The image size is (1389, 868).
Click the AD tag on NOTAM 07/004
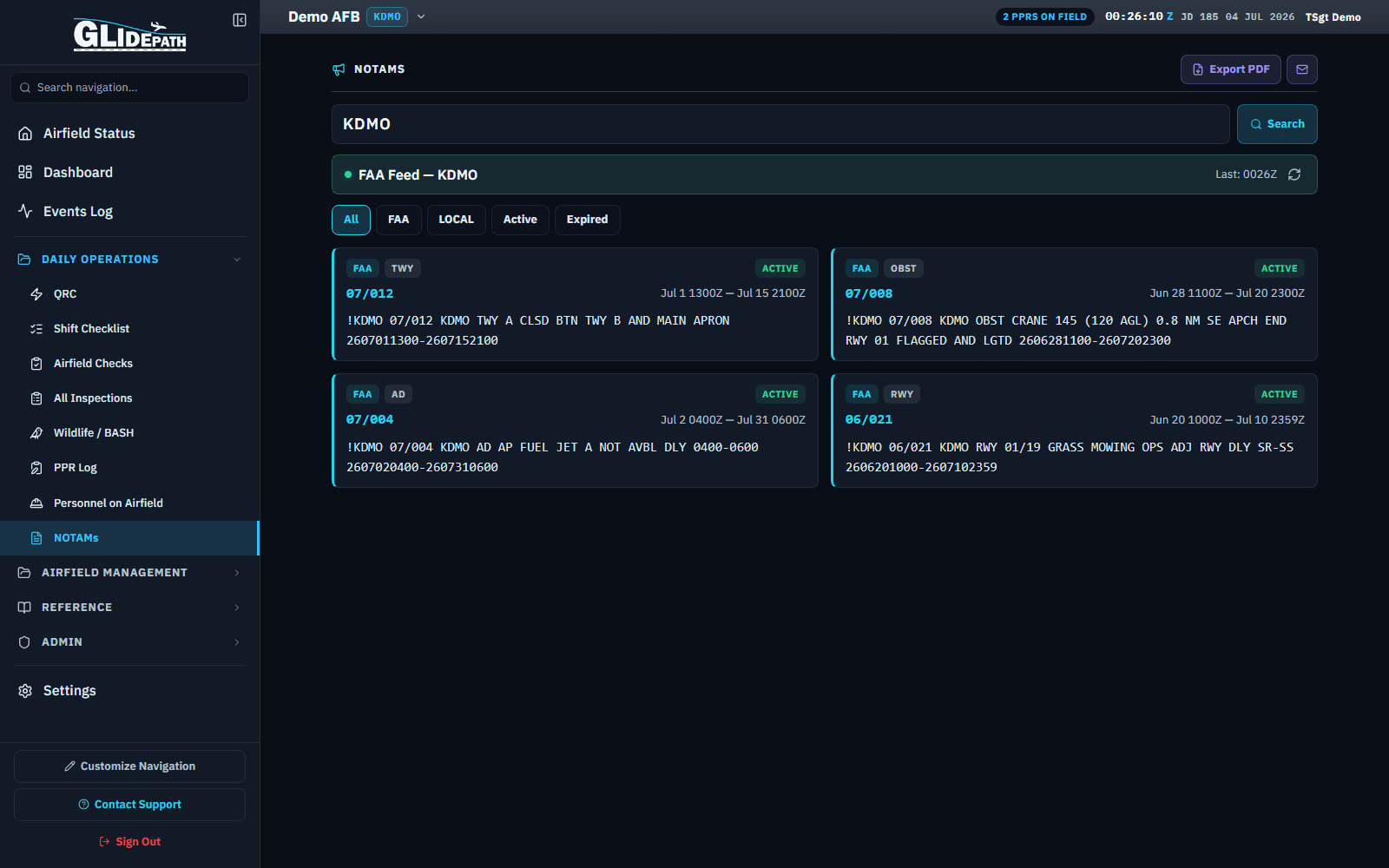(398, 395)
